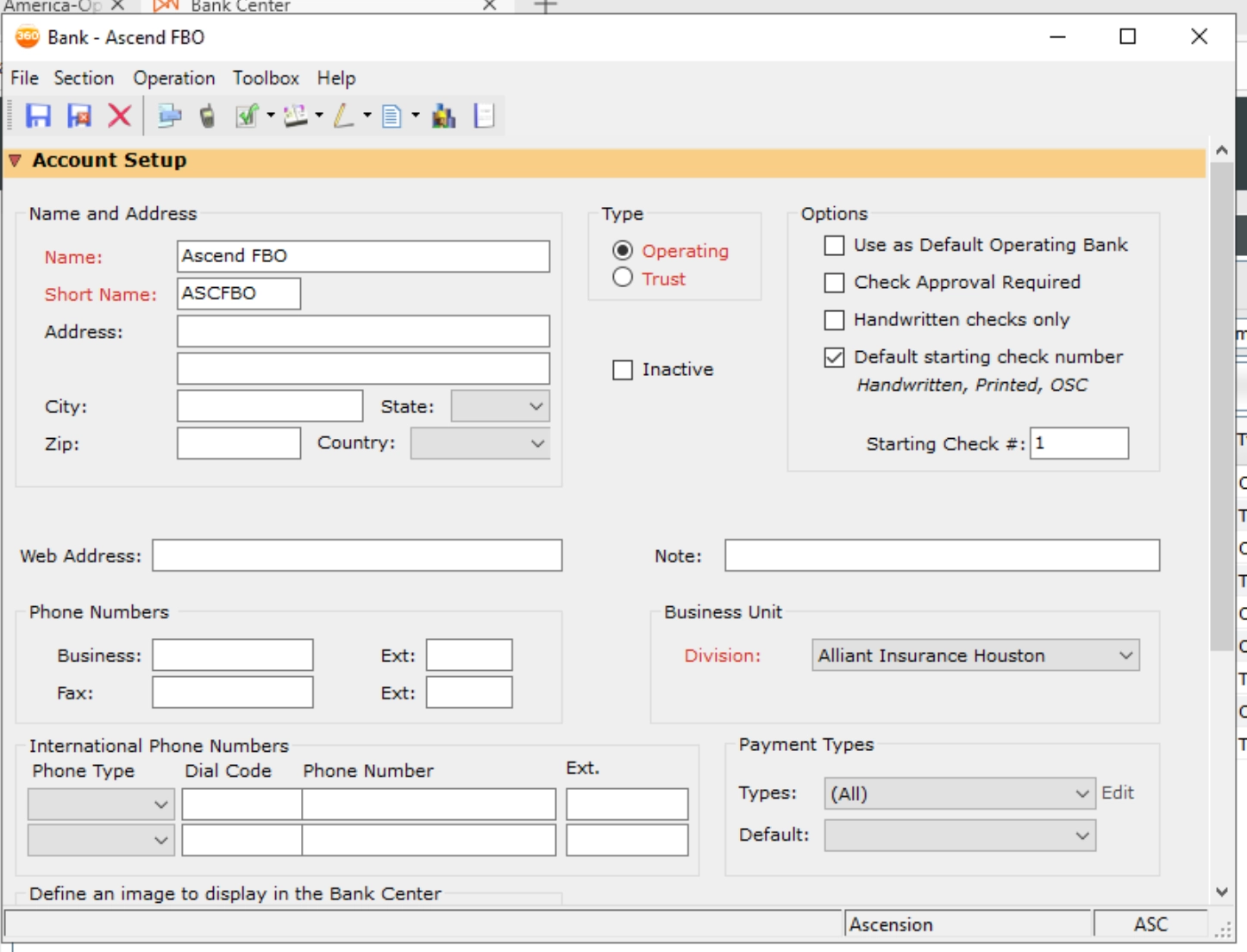This screenshot has width=1247, height=952.
Task: Open the Section menu
Action: click(x=84, y=78)
